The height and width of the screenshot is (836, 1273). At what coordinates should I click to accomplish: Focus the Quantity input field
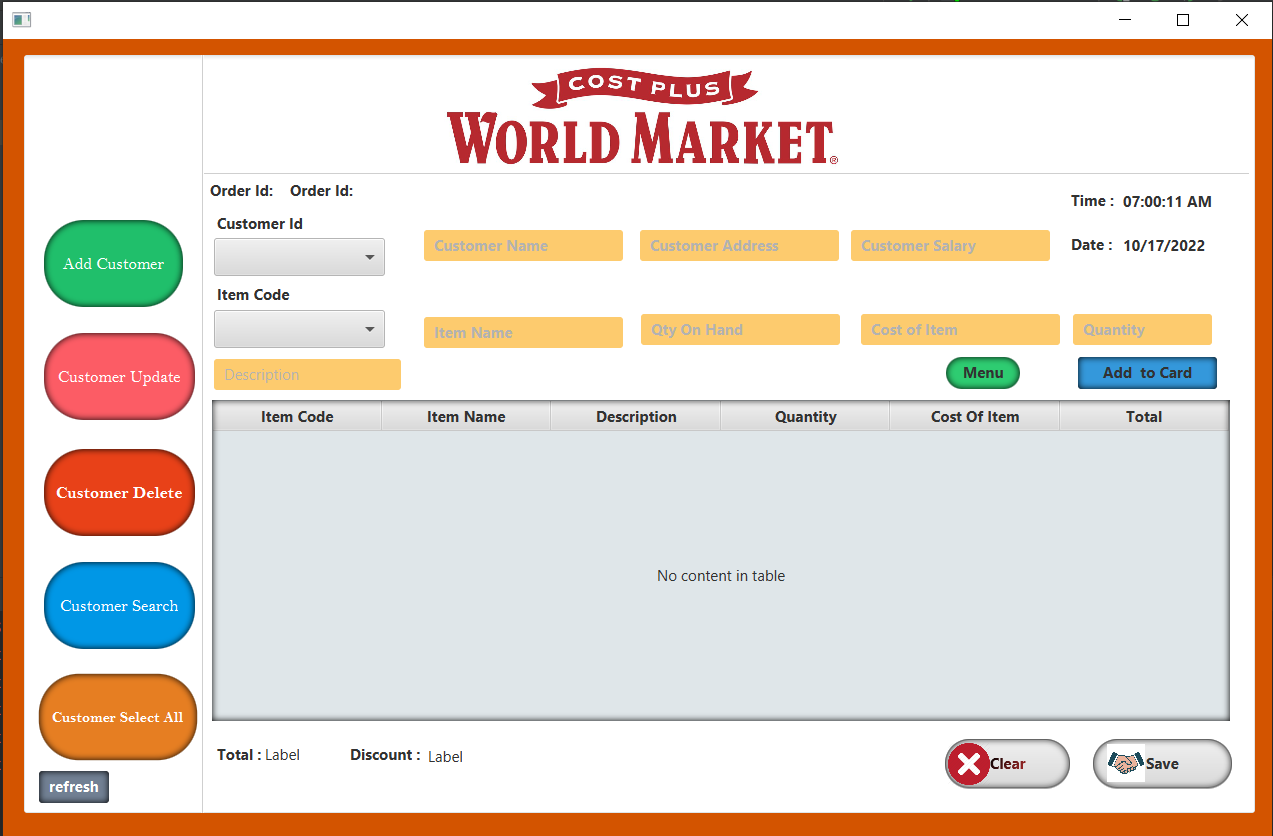(1142, 330)
